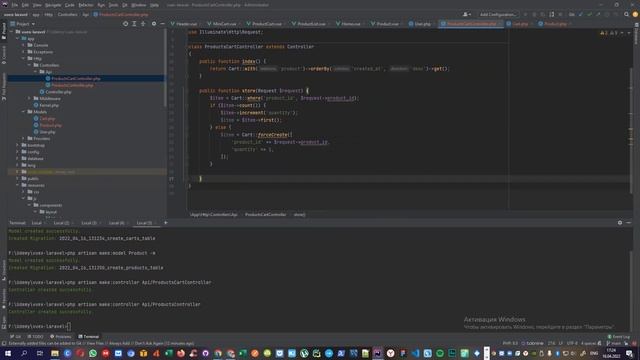The width and height of the screenshot is (640, 360).
Task: Select Controller.php in the project tree
Action: (x=58, y=92)
